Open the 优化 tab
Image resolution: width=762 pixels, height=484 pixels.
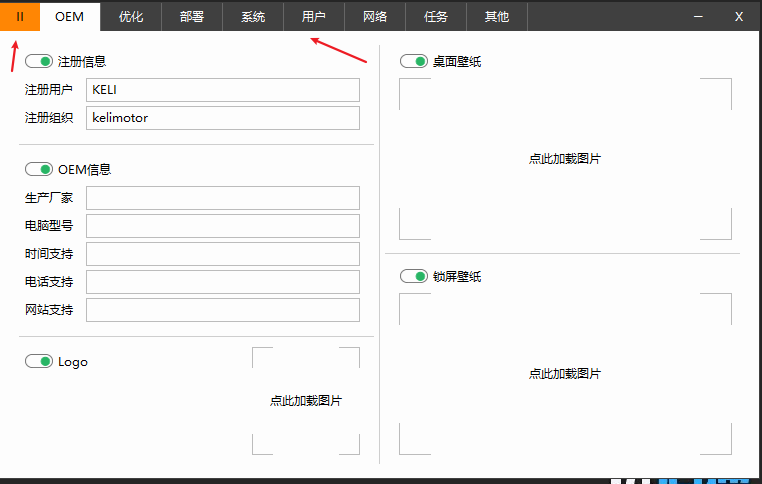click(131, 17)
